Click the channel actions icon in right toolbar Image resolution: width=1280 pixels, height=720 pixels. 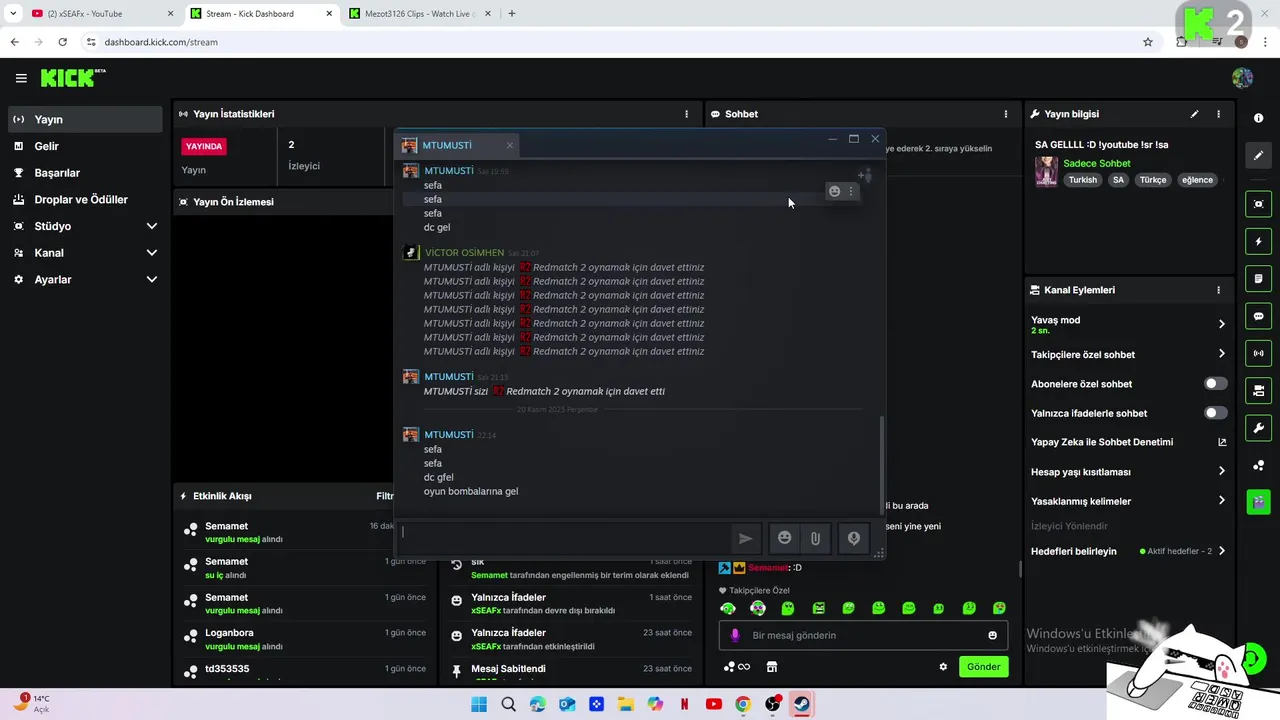(x=1258, y=390)
